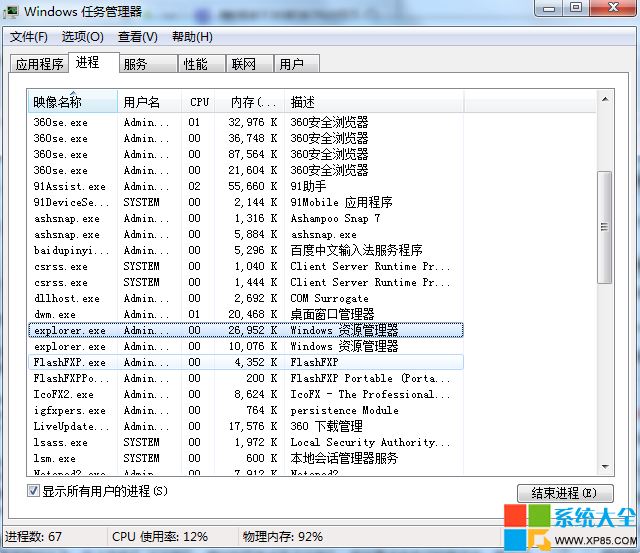
Task: Click the 本地会话管理器服务 description cell
Action: (344, 458)
